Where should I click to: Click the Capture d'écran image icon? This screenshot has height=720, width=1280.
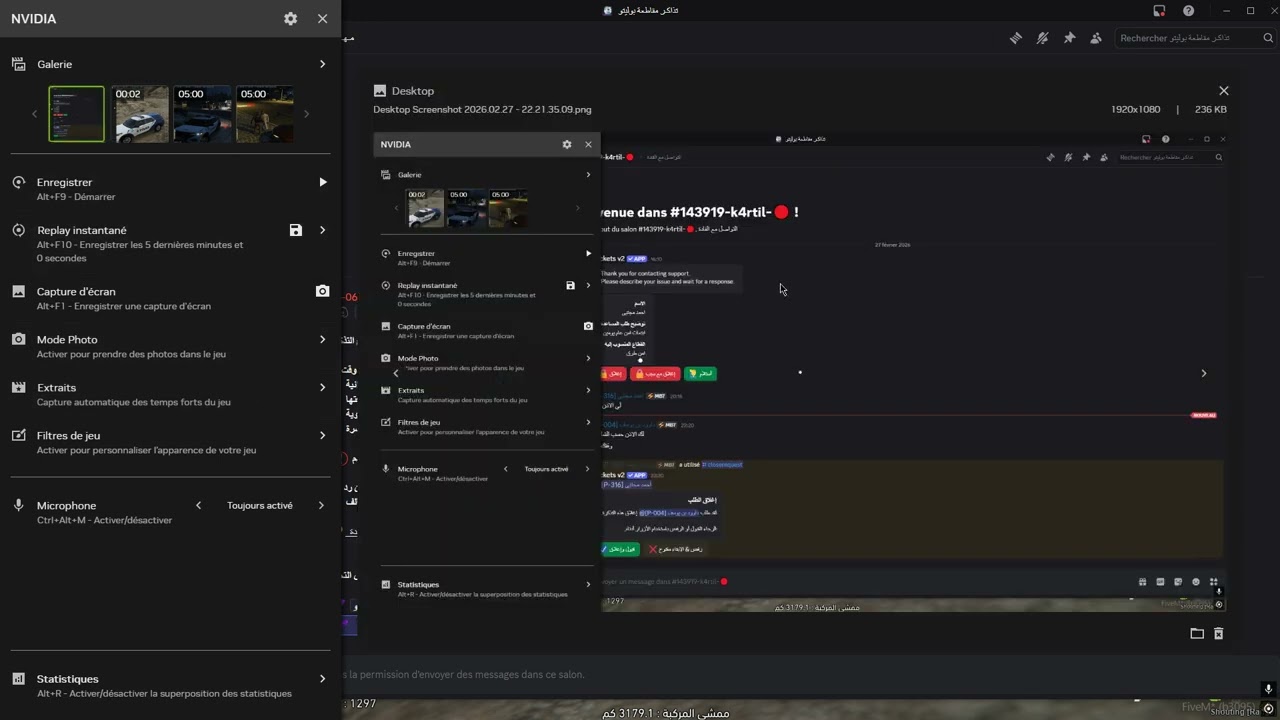pos(18,291)
